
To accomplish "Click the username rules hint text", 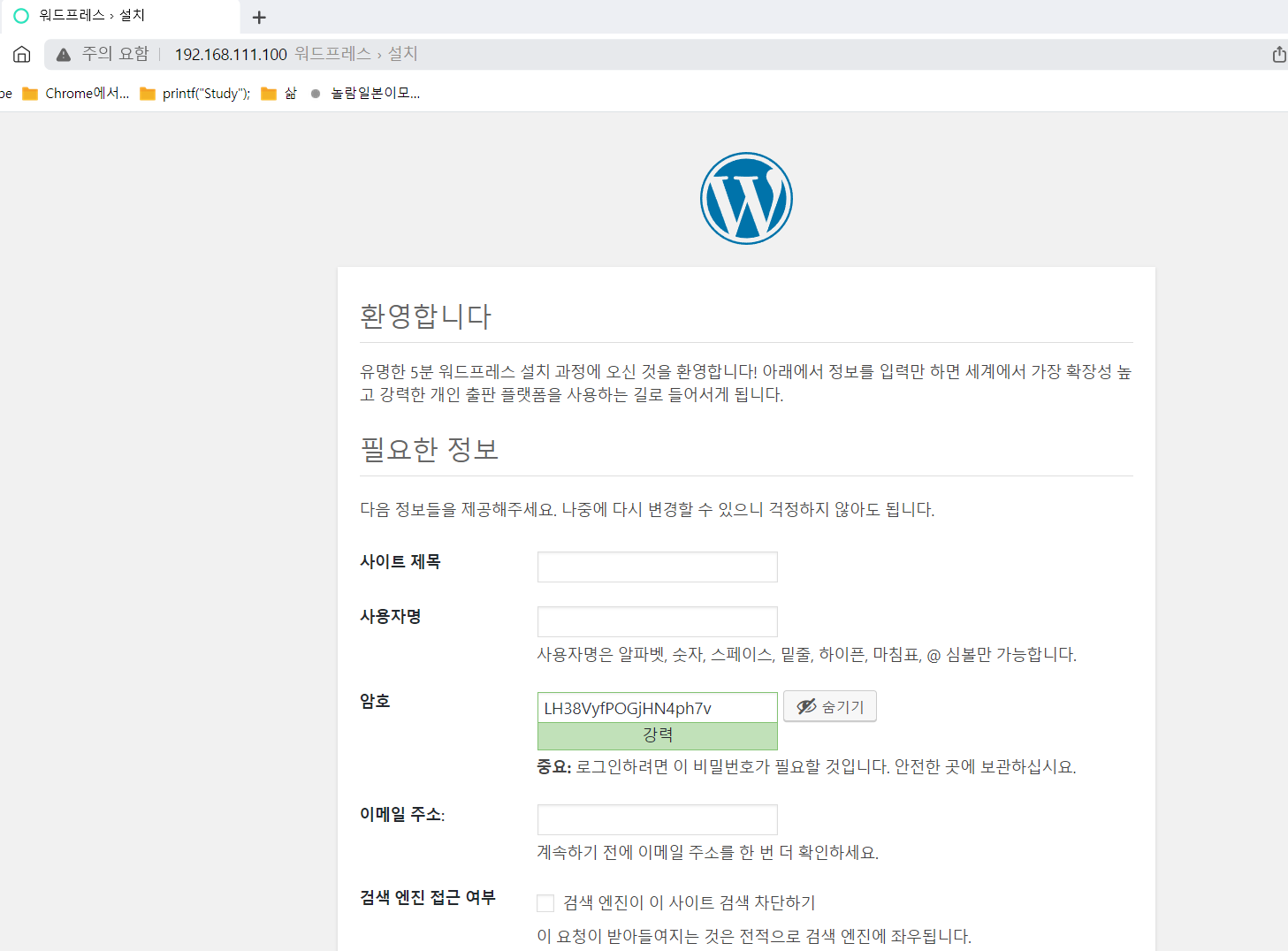I will point(807,655).
